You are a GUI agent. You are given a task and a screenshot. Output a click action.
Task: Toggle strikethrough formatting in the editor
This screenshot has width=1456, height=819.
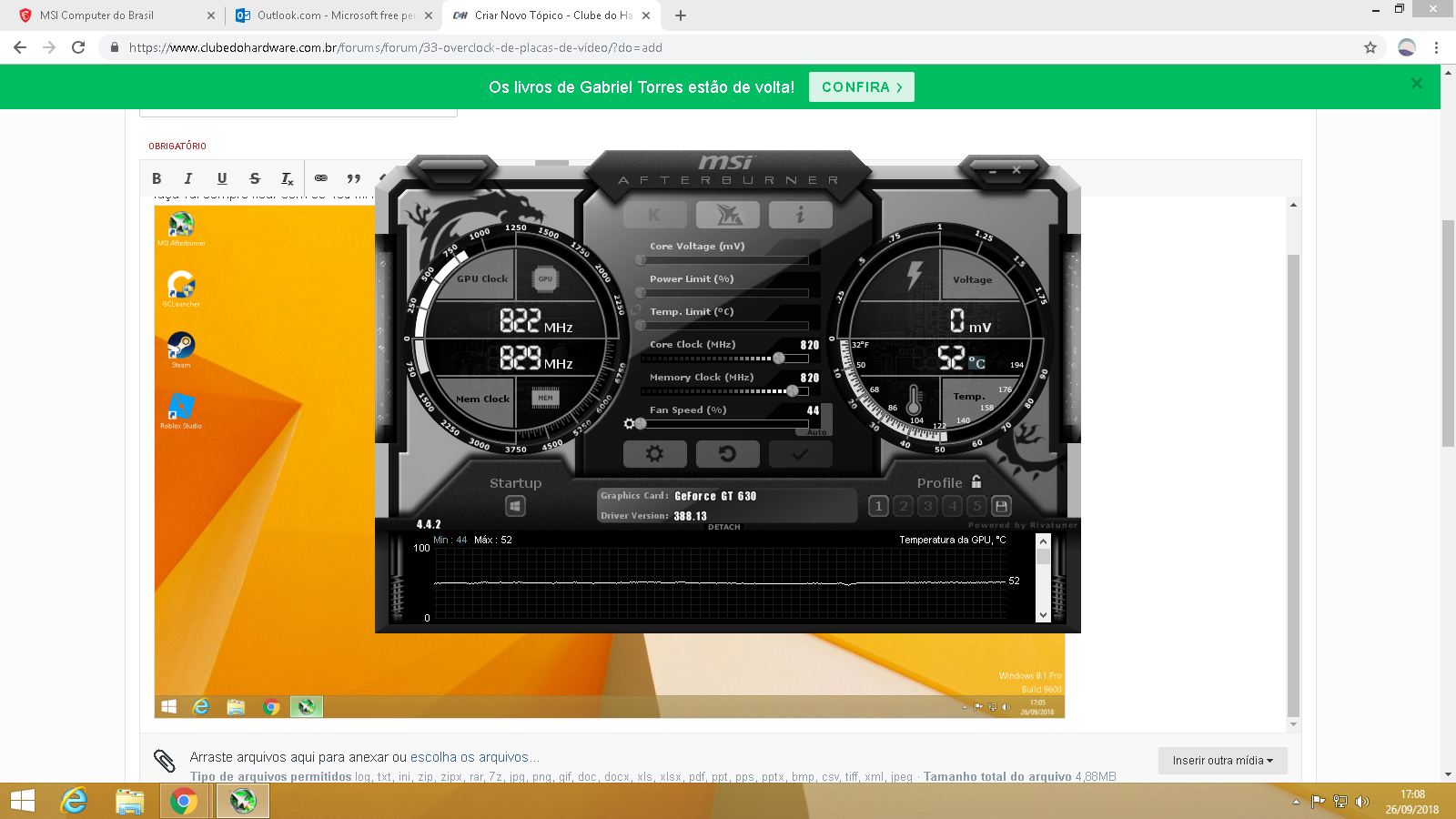tap(255, 178)
